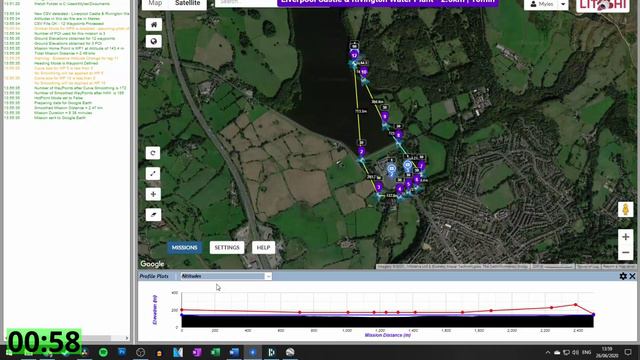The width and height of the screenshot is (640, 360).
Task: Switch to Map view
Action: 155,3
